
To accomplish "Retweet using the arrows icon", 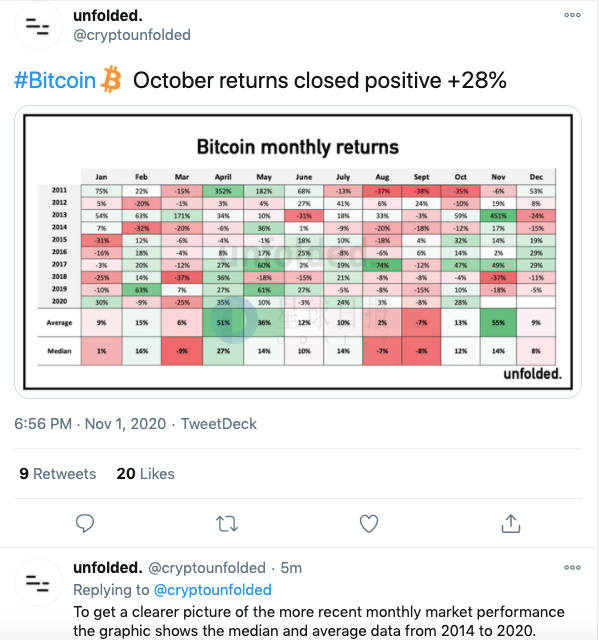I will click(227, 524).
